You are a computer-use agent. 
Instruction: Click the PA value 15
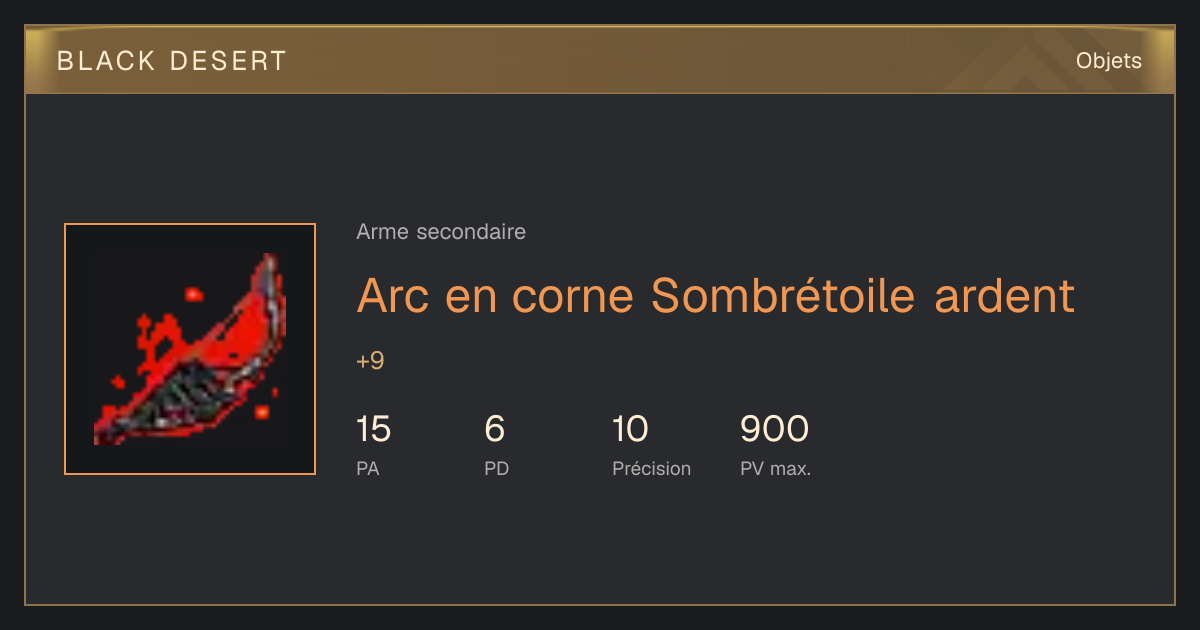tap(373, 429)
